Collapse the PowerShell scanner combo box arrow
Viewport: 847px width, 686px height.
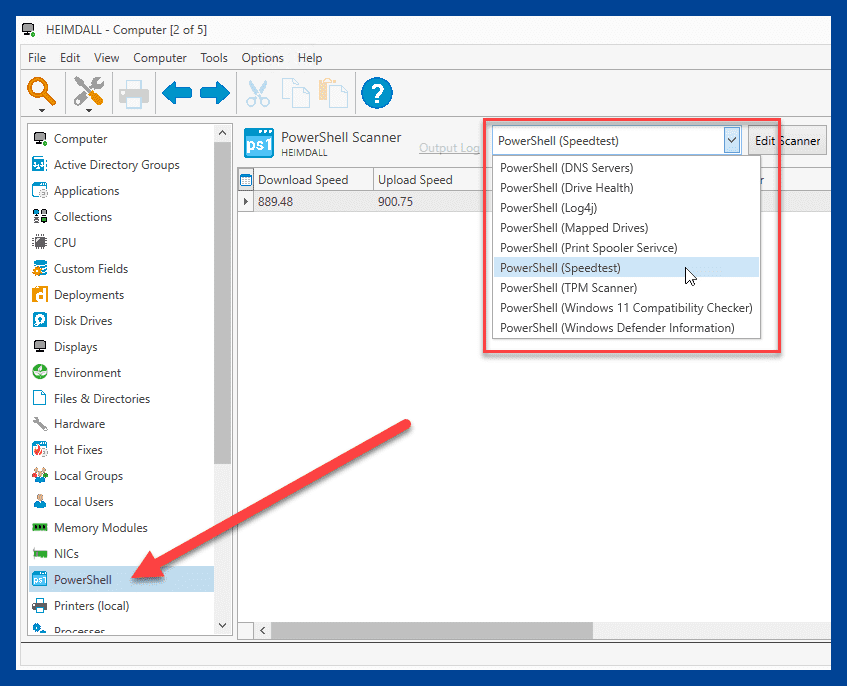tap(731, 140)
